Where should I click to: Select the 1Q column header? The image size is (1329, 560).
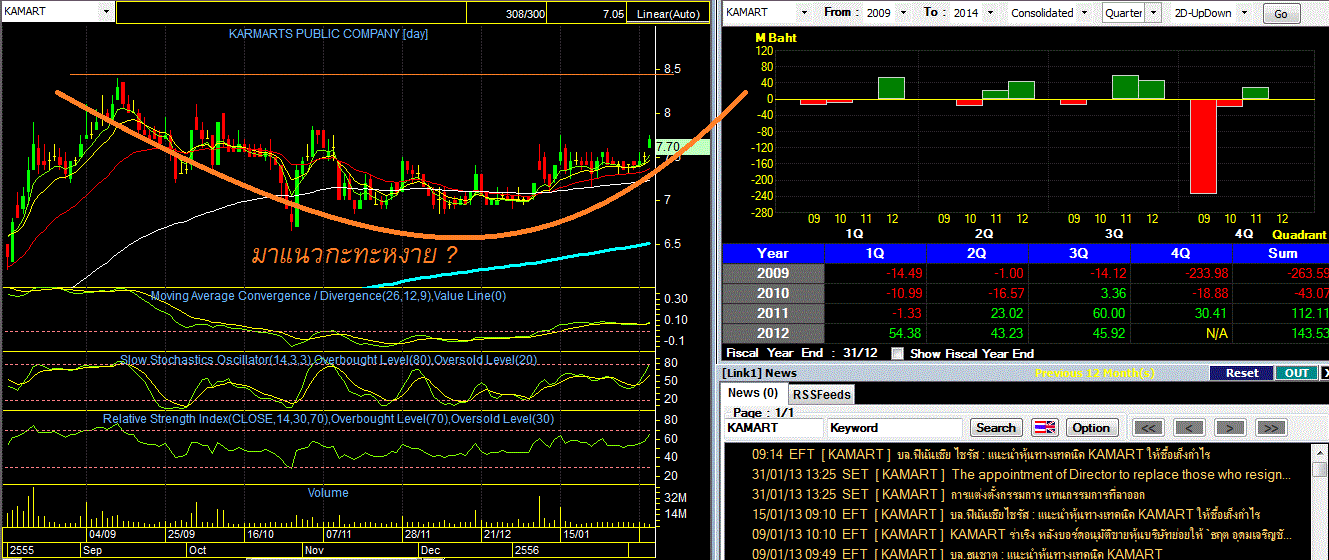coord(874,253)
